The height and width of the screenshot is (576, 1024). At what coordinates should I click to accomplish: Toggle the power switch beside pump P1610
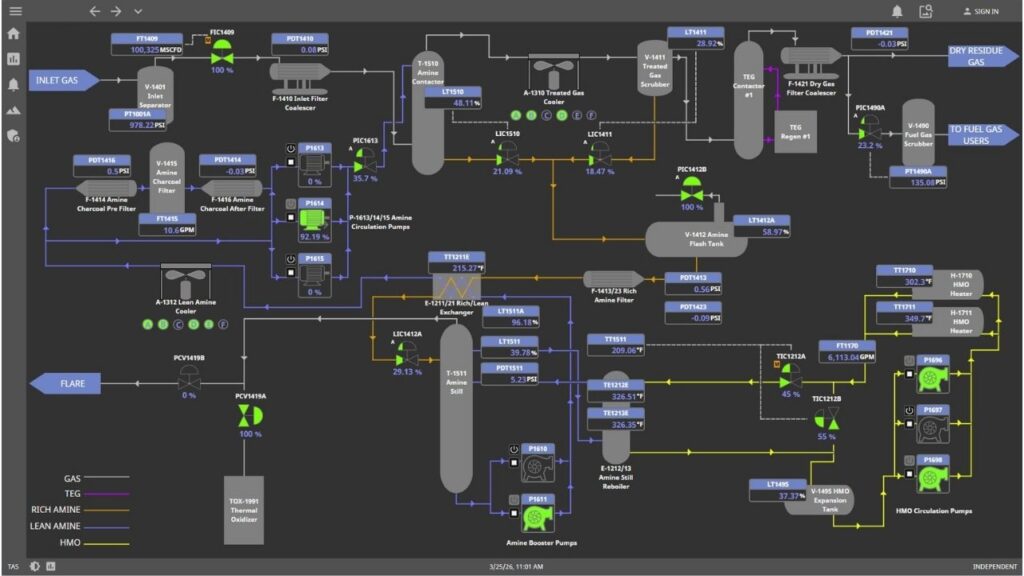point(513,449)
